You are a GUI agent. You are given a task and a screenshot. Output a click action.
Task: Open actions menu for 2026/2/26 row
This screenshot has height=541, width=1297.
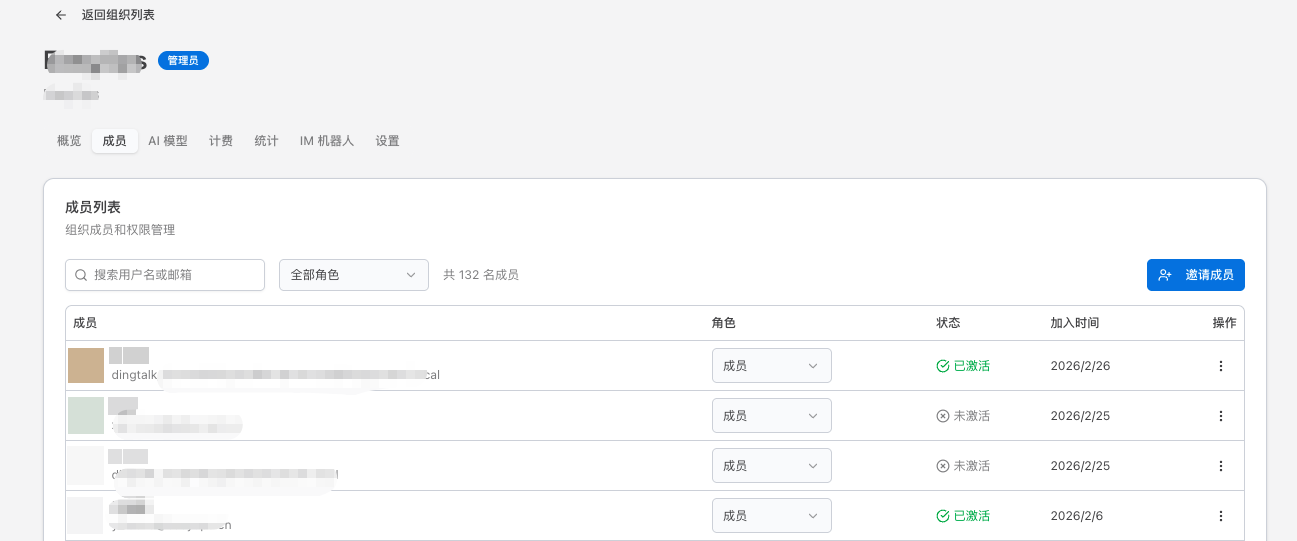point(1221,366)
